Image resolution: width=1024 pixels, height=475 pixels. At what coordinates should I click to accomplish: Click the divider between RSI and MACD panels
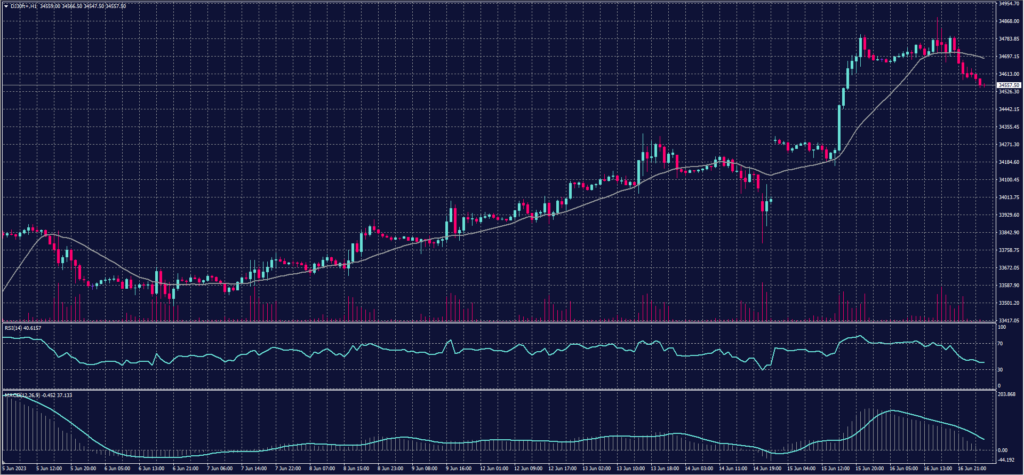click(500, 388)
